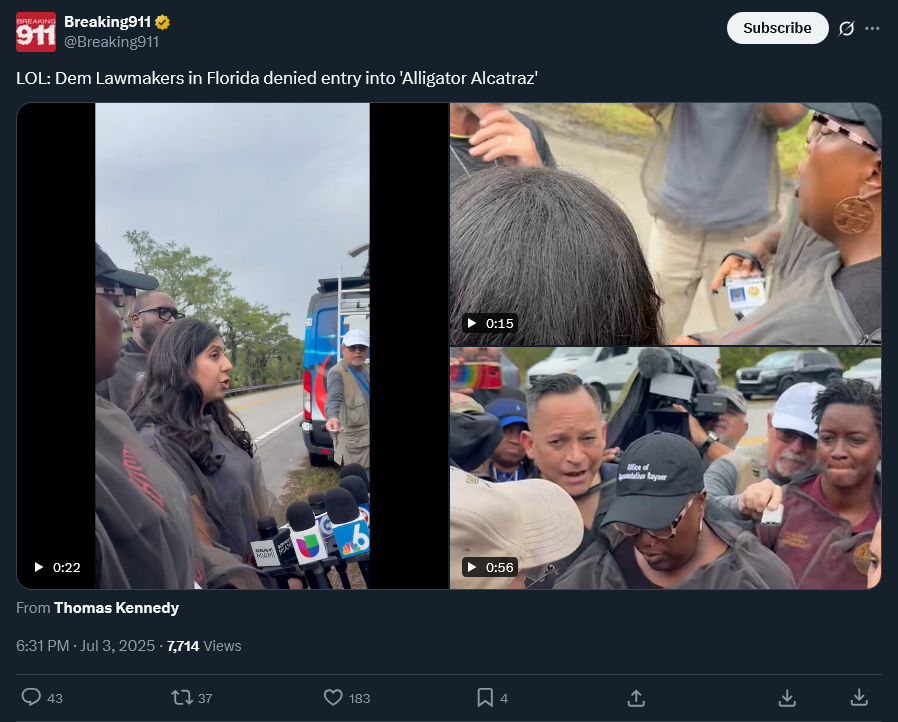Click the rightmost download arrow icon

pos(858,697)
